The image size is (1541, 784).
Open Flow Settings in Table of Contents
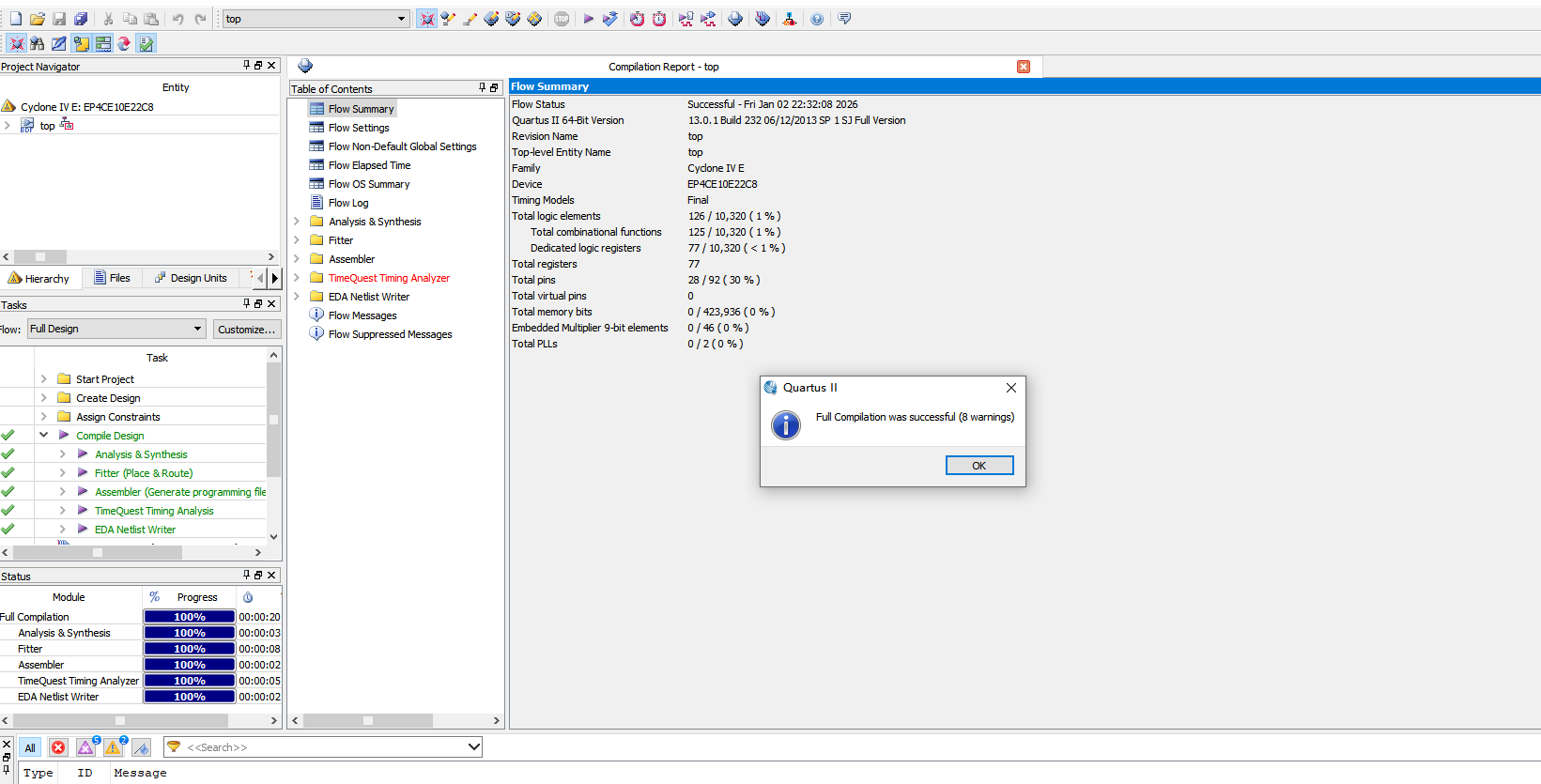[359, 128]
